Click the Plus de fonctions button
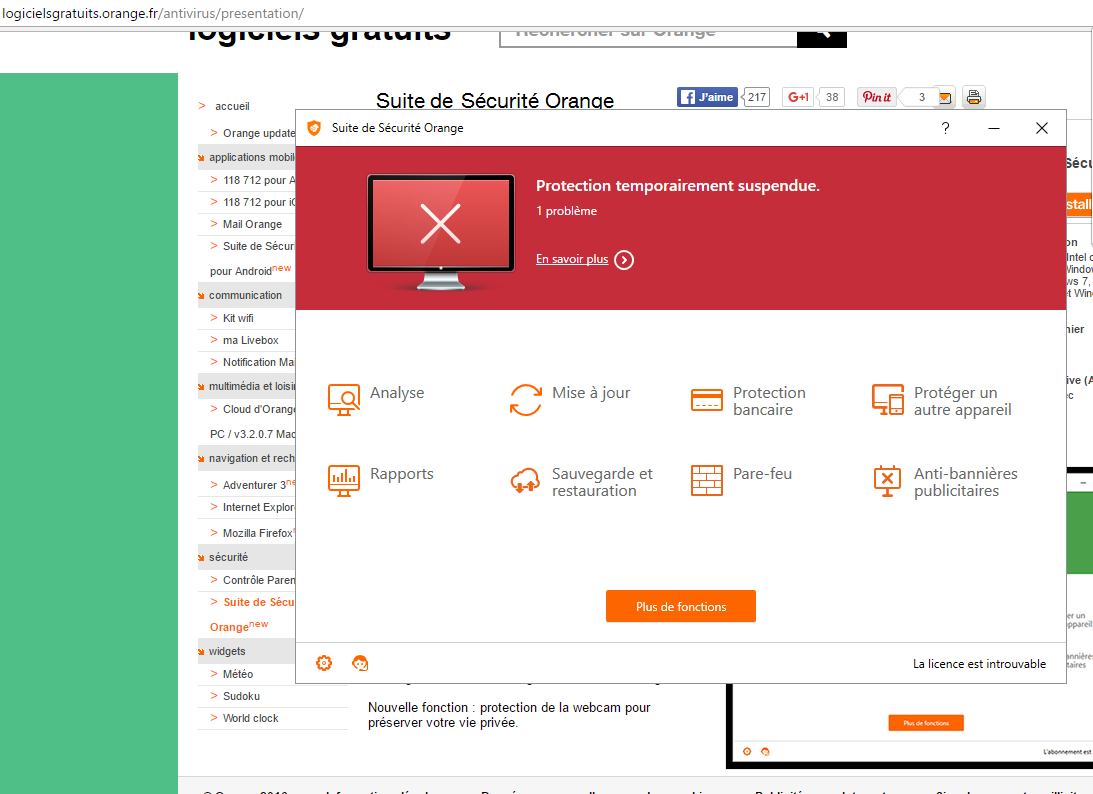 681,606
